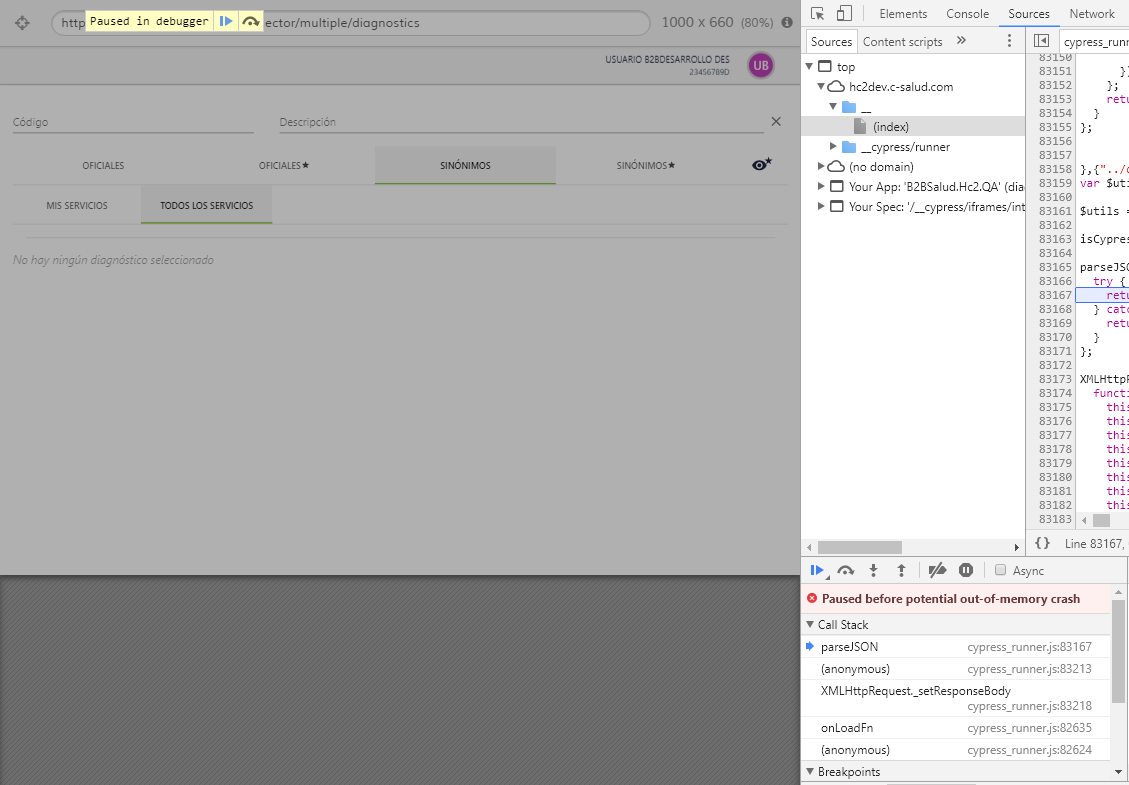Expand the __cypress/runner tree node
The height and width of the screenshot is (785, 1129).
coord(833,146)
